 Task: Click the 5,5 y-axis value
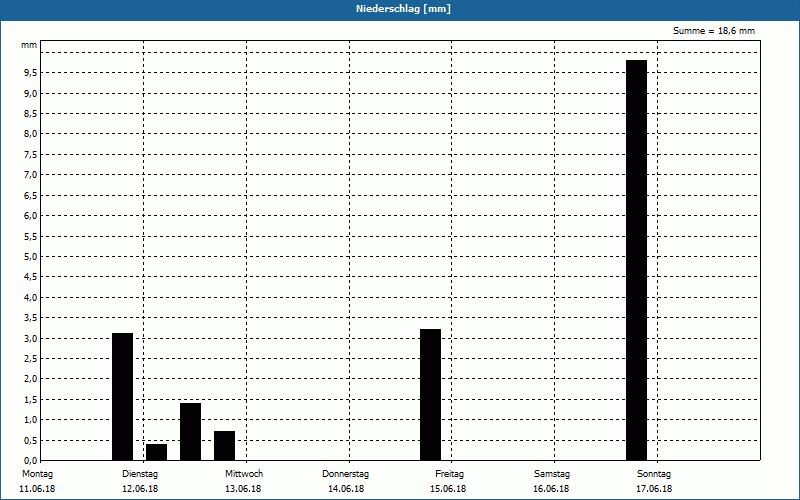tap(30, 236)
